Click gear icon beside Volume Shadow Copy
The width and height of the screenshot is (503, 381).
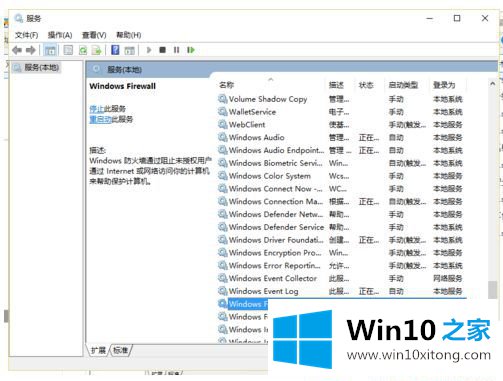(x=222, y=99)
